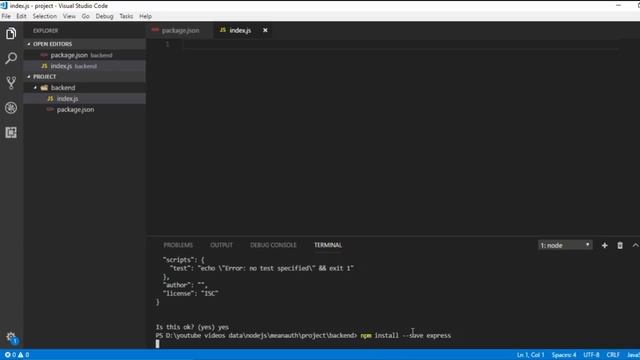Select package.json in Open Editors
The width and height of the screenshot is (640, 360).
(84, 55)
